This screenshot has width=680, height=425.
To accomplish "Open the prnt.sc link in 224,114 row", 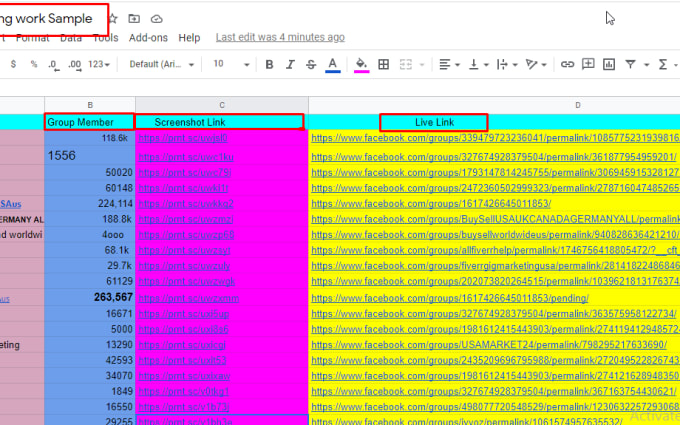I will point(186,203).
